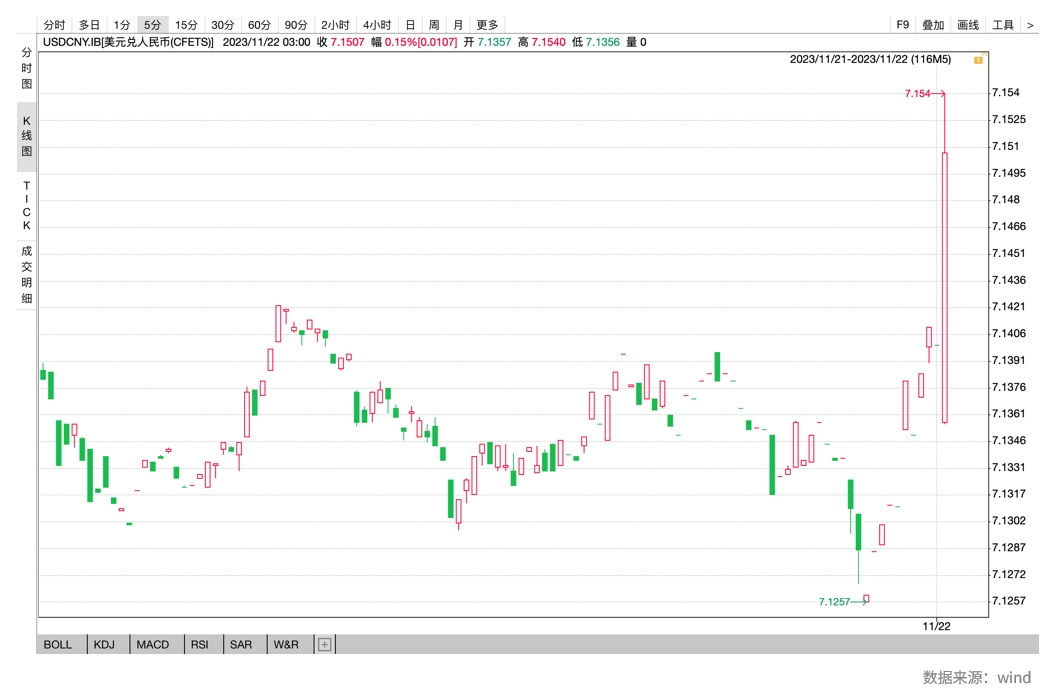The image size is (1053, 697).
Task: Click the 收 7.1507 closing value
Action: click(x=340, y=42)
